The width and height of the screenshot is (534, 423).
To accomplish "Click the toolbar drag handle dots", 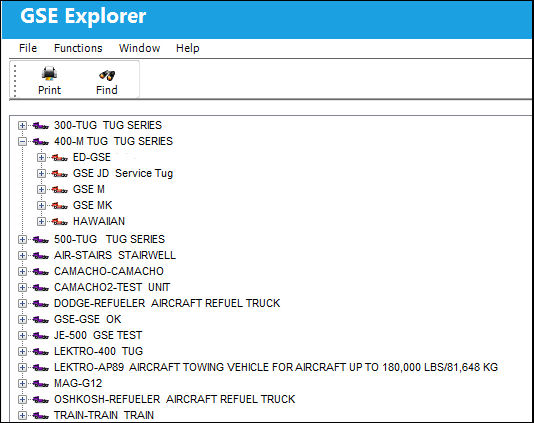I will (15, 80).
